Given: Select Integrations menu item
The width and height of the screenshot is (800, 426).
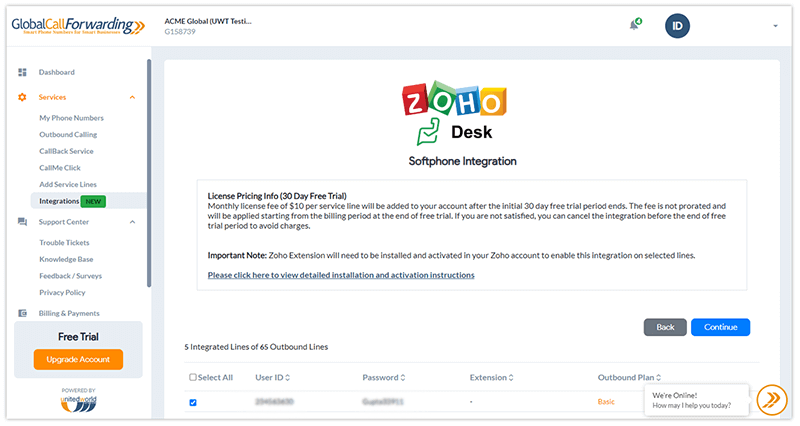Looking at the screenshot, I should point(59,201).
